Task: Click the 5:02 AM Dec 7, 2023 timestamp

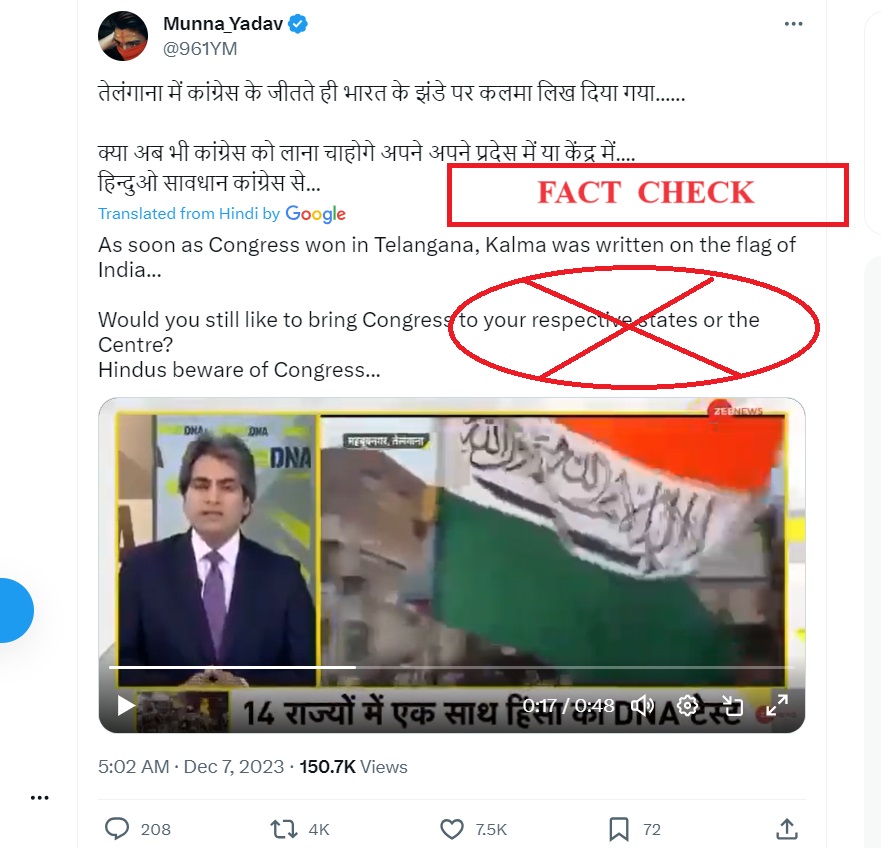Action: (191, 767)
